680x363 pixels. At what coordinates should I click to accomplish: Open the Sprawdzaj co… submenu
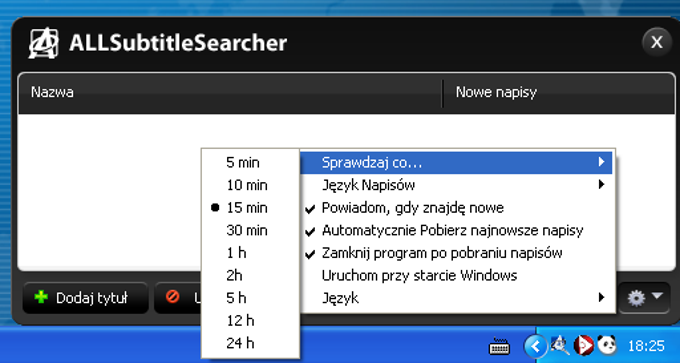(x=457, y=163)
